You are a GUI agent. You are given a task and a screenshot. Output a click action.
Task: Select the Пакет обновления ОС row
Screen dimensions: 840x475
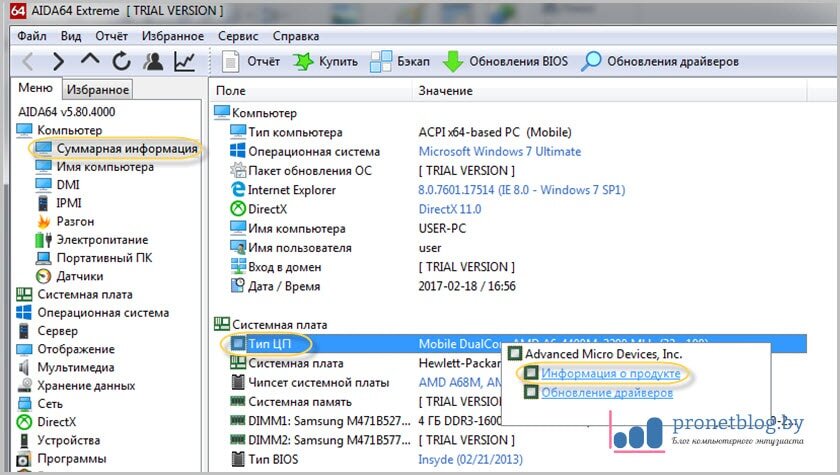pyautogui.click(x=509, y=171)
